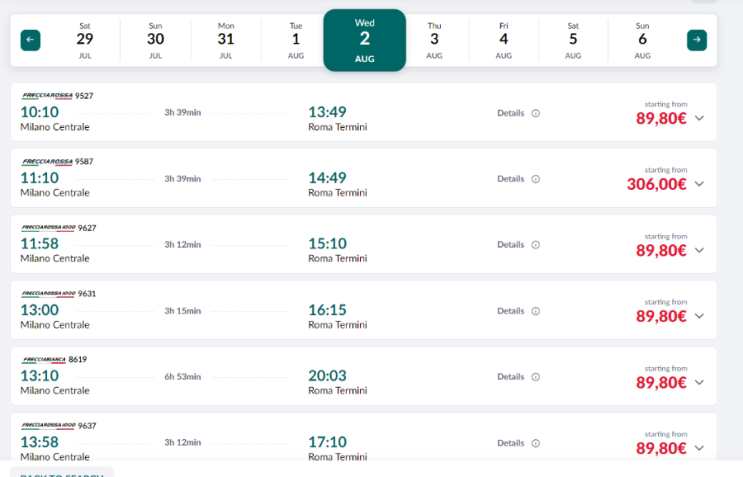Click info icon for 10:10 train details
Image resolution: width=743 pixels, height=477 pixels.
pos(536,113)
